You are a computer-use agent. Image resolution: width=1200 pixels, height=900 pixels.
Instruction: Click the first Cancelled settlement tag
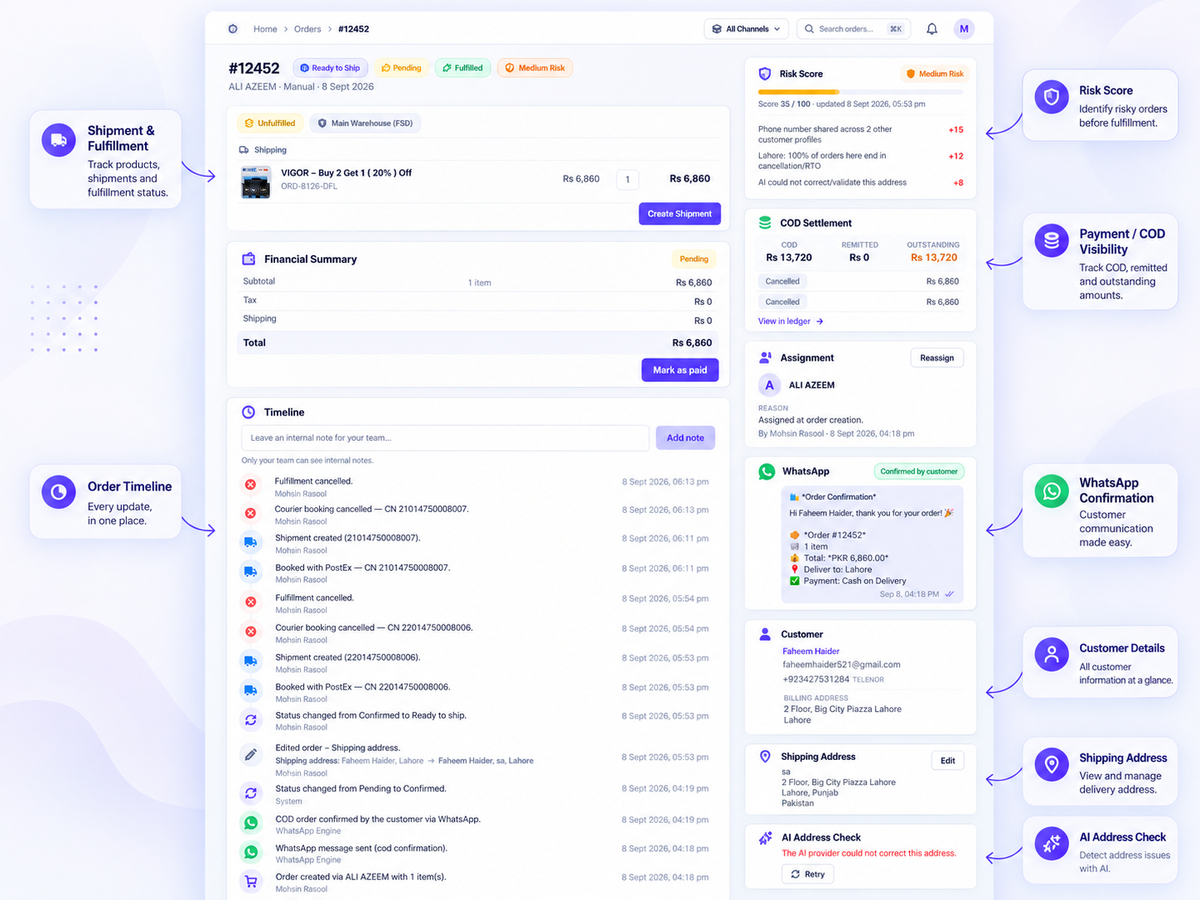pos(782,282)
